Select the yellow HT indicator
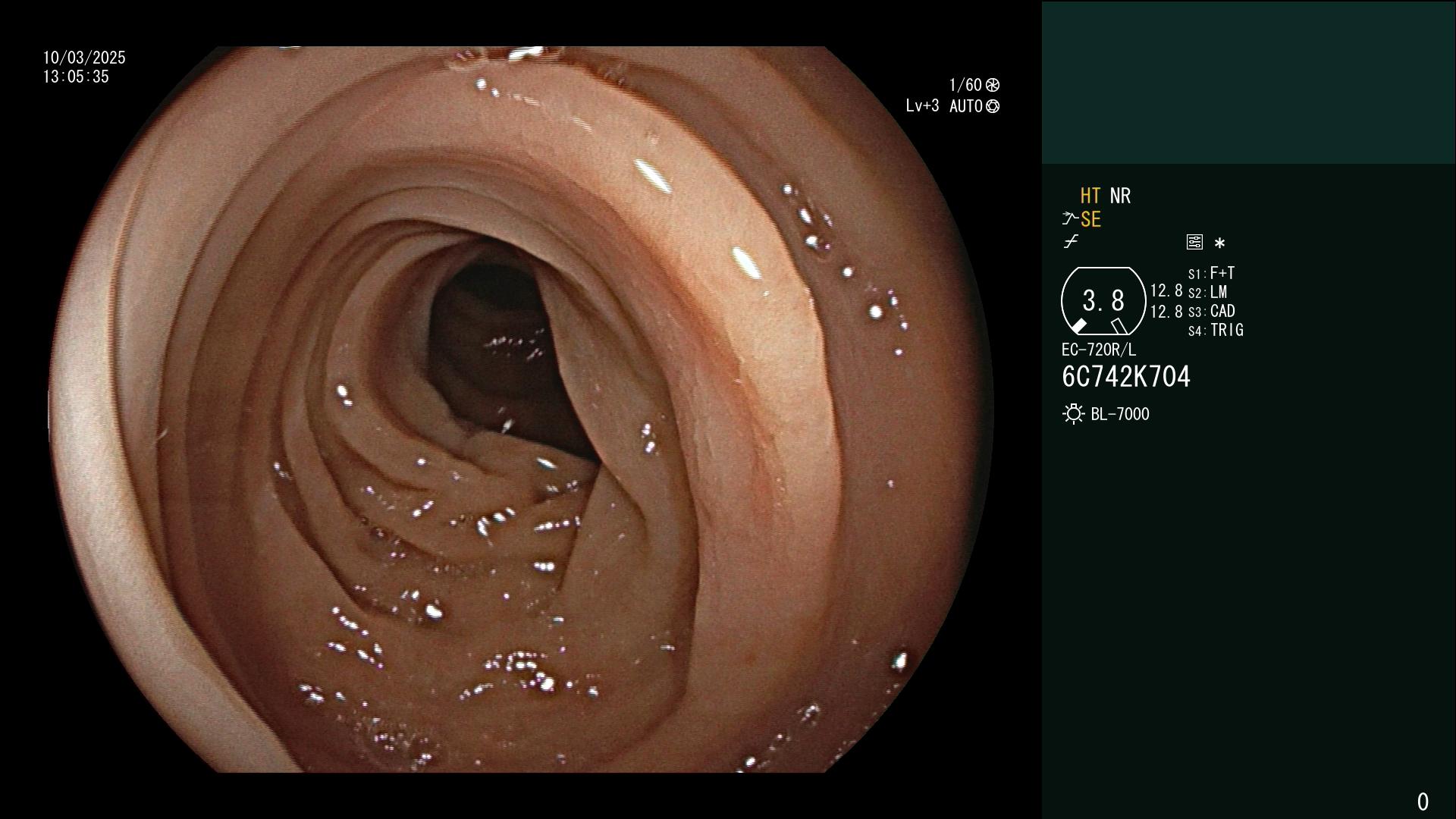 pos(1090,196)
